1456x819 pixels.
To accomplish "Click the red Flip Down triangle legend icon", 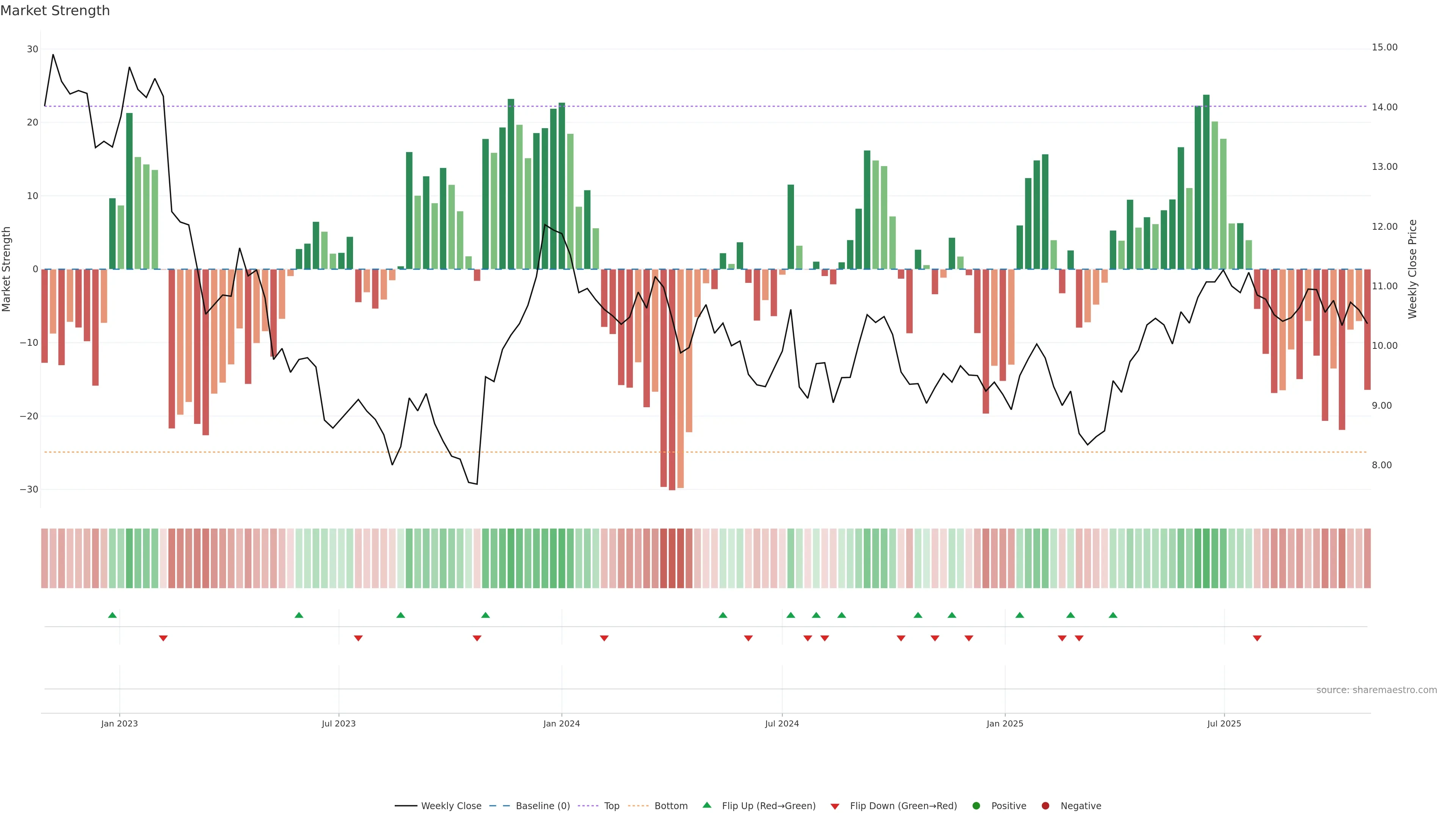I will [835, 806].
